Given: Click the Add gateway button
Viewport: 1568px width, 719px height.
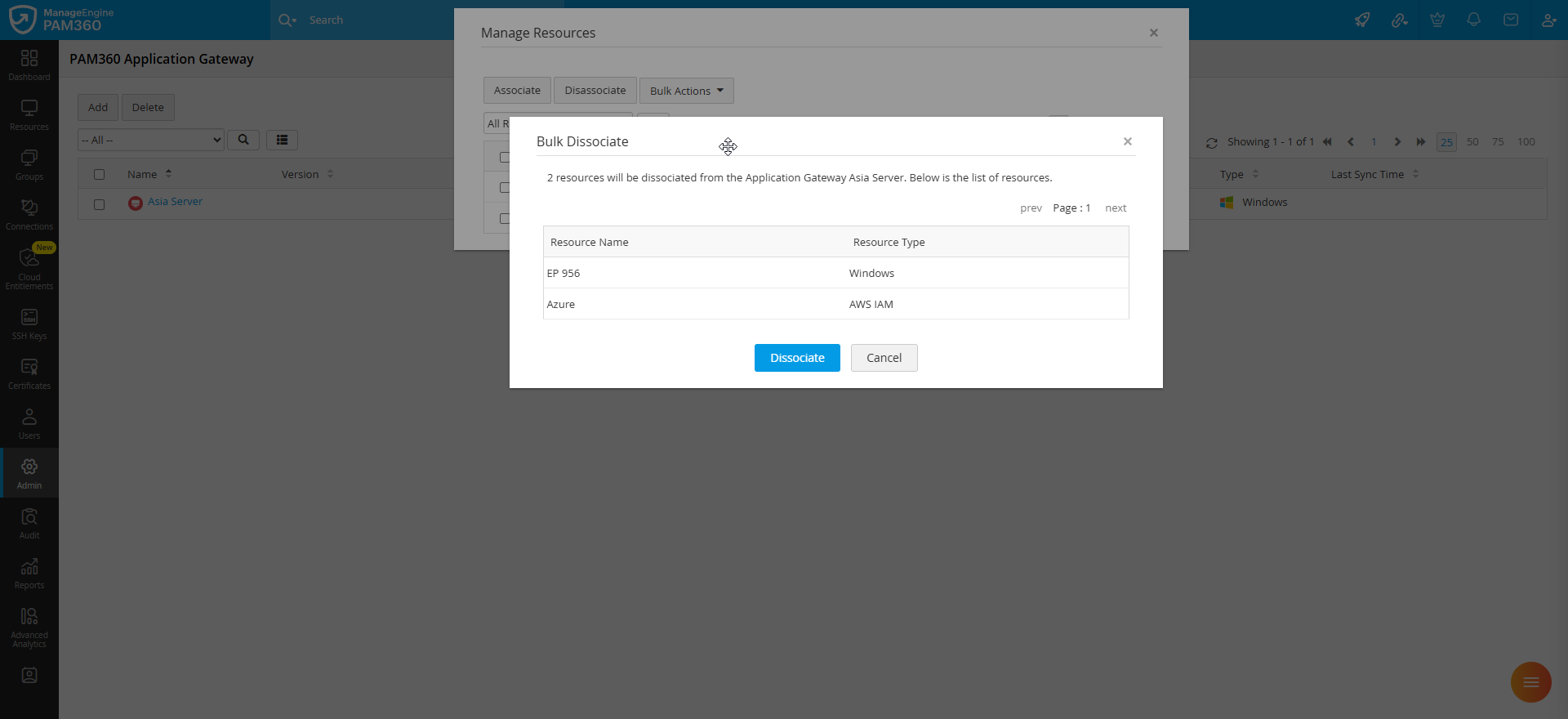Looking at the screenshot, I should click(x=98, y=107).
